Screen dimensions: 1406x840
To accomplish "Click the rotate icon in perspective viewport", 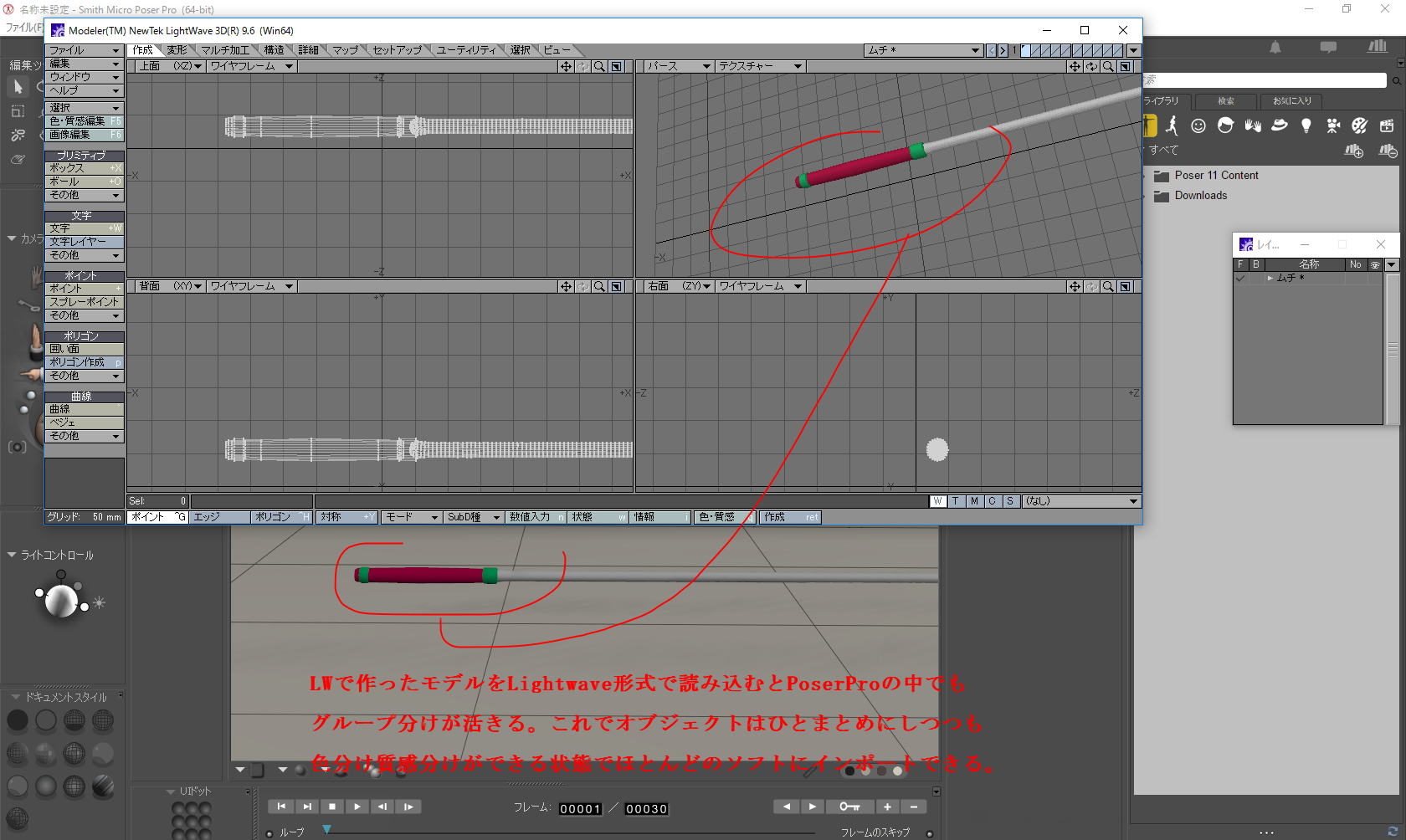I will point(1091,66).
